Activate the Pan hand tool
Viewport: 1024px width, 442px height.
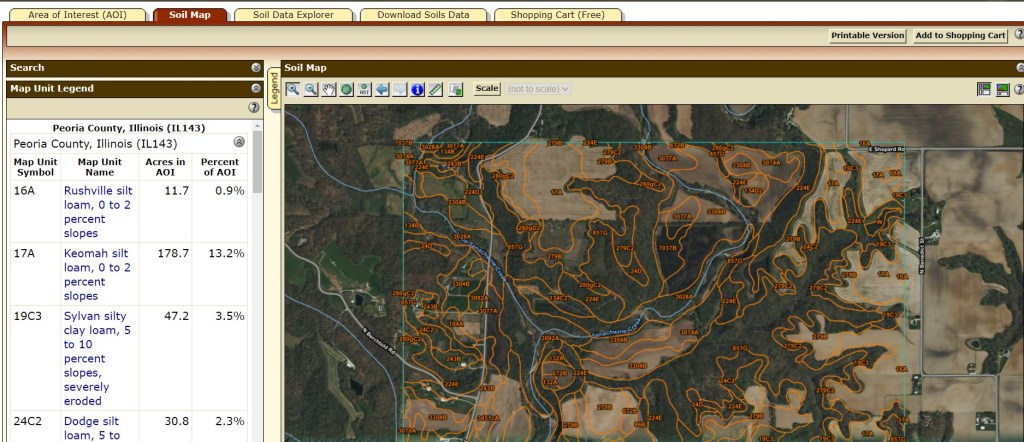[x=329, y=89]
